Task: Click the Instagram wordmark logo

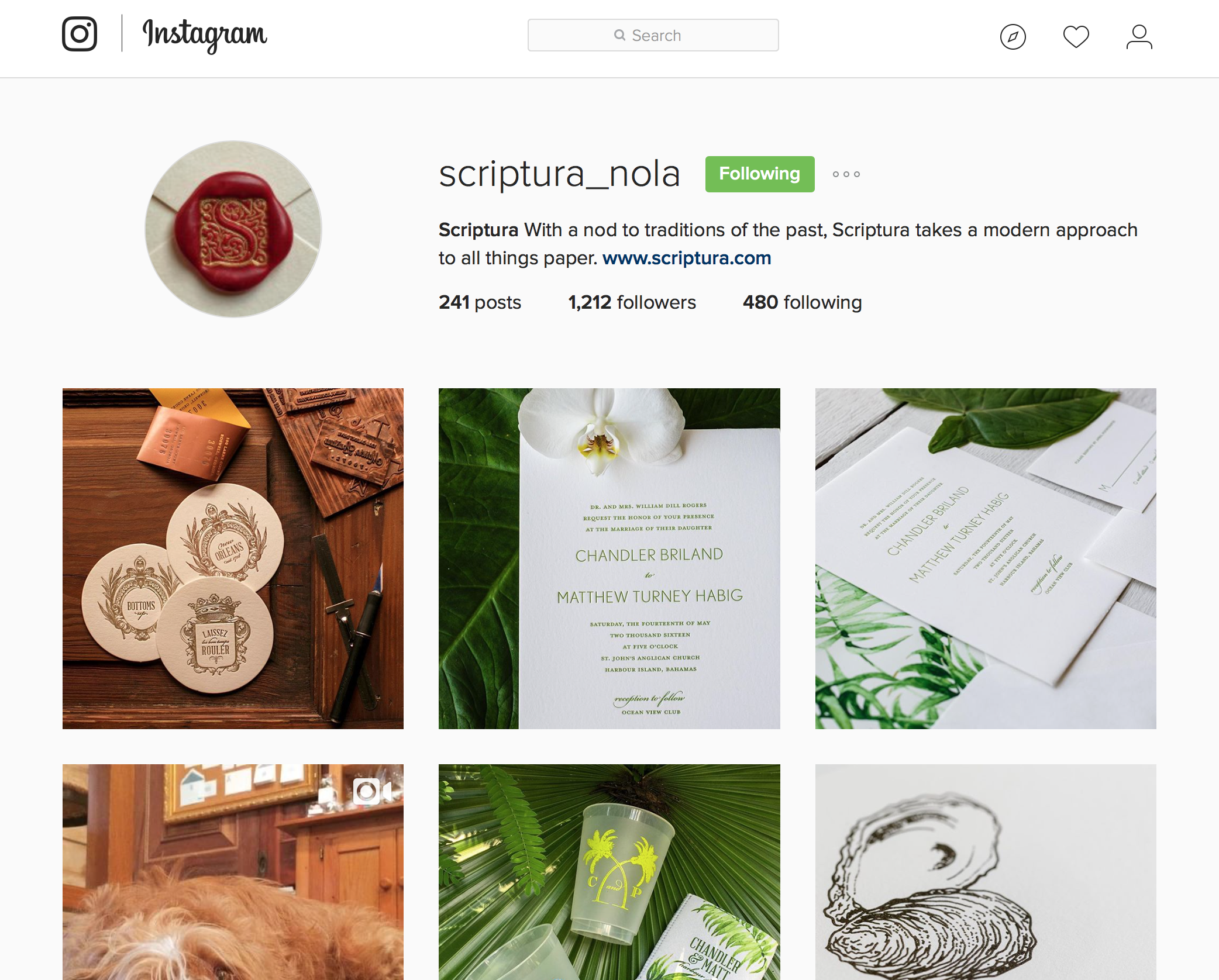Action: tap(205, 35)
